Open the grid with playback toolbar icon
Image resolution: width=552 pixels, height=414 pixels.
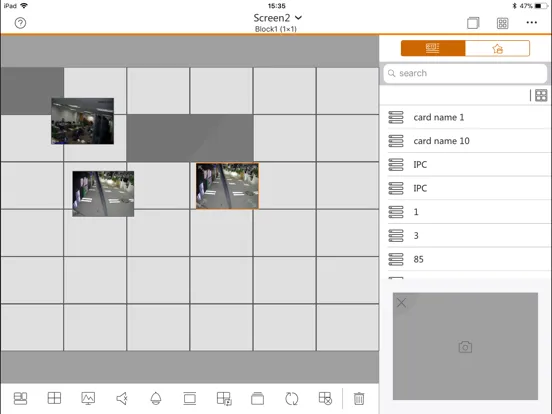(224, 399)
